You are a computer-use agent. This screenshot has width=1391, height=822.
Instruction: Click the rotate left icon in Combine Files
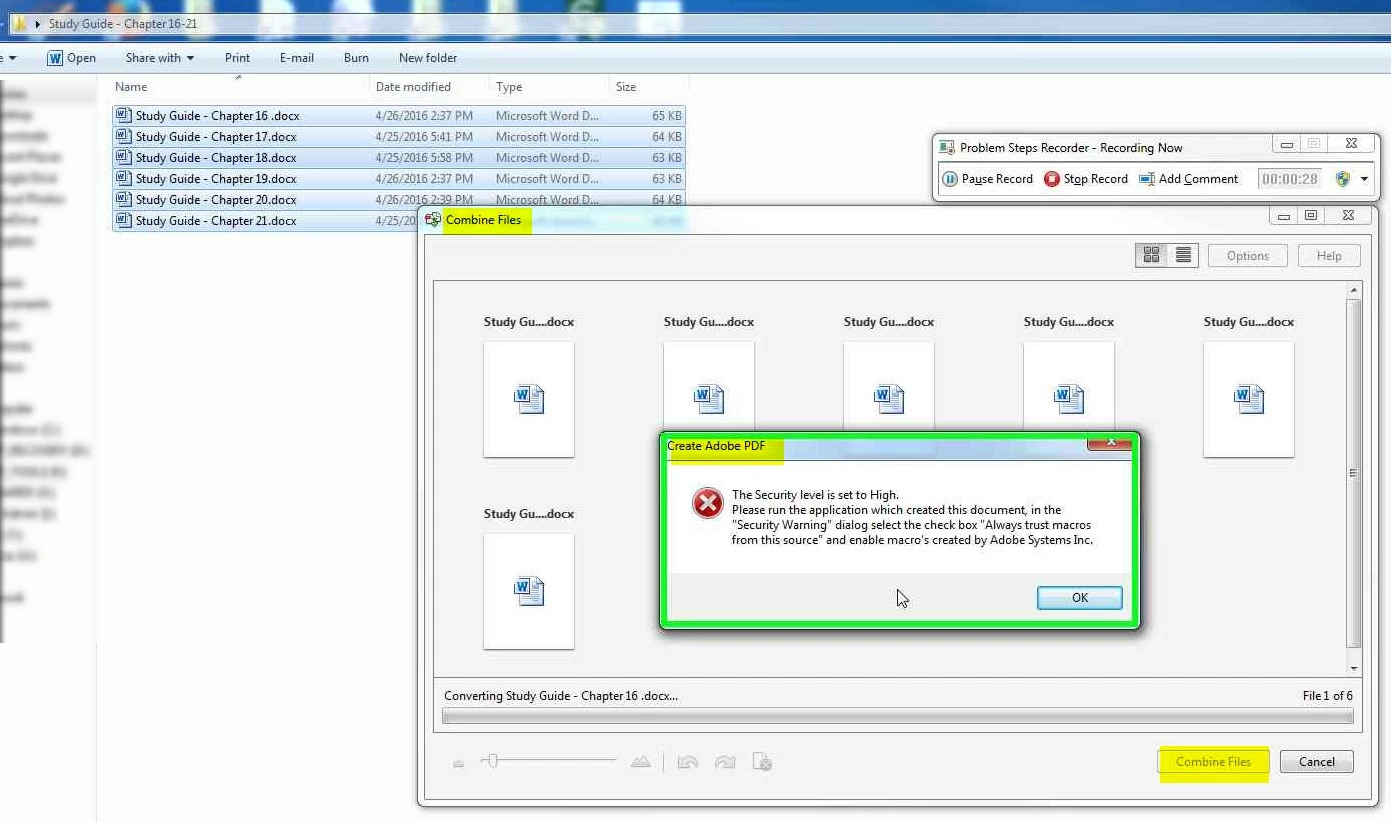point(687,762)
